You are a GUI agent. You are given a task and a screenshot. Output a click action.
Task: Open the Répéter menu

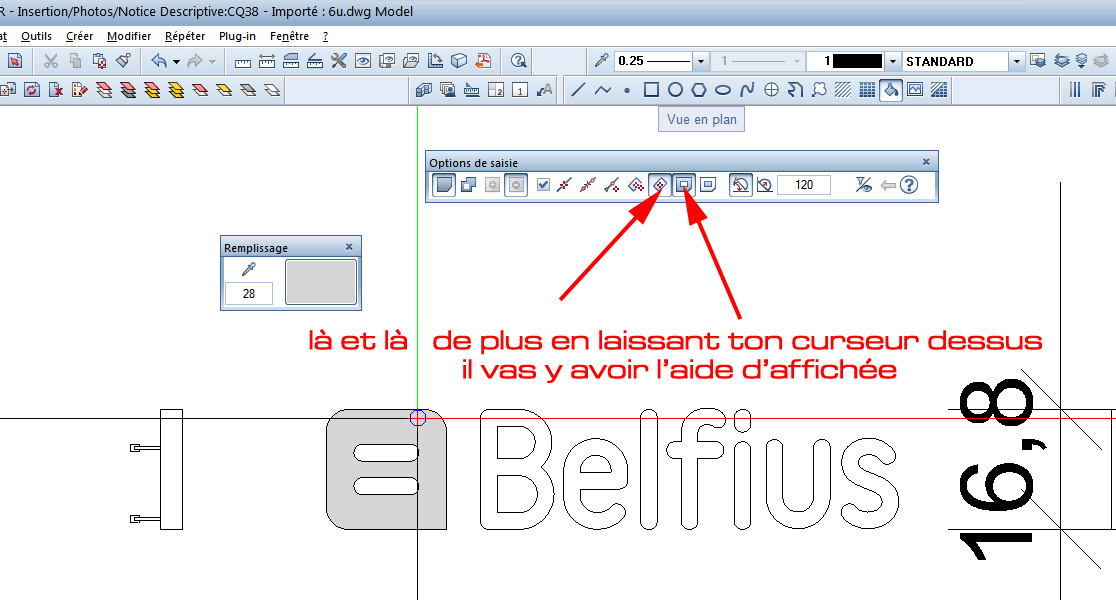184,36
